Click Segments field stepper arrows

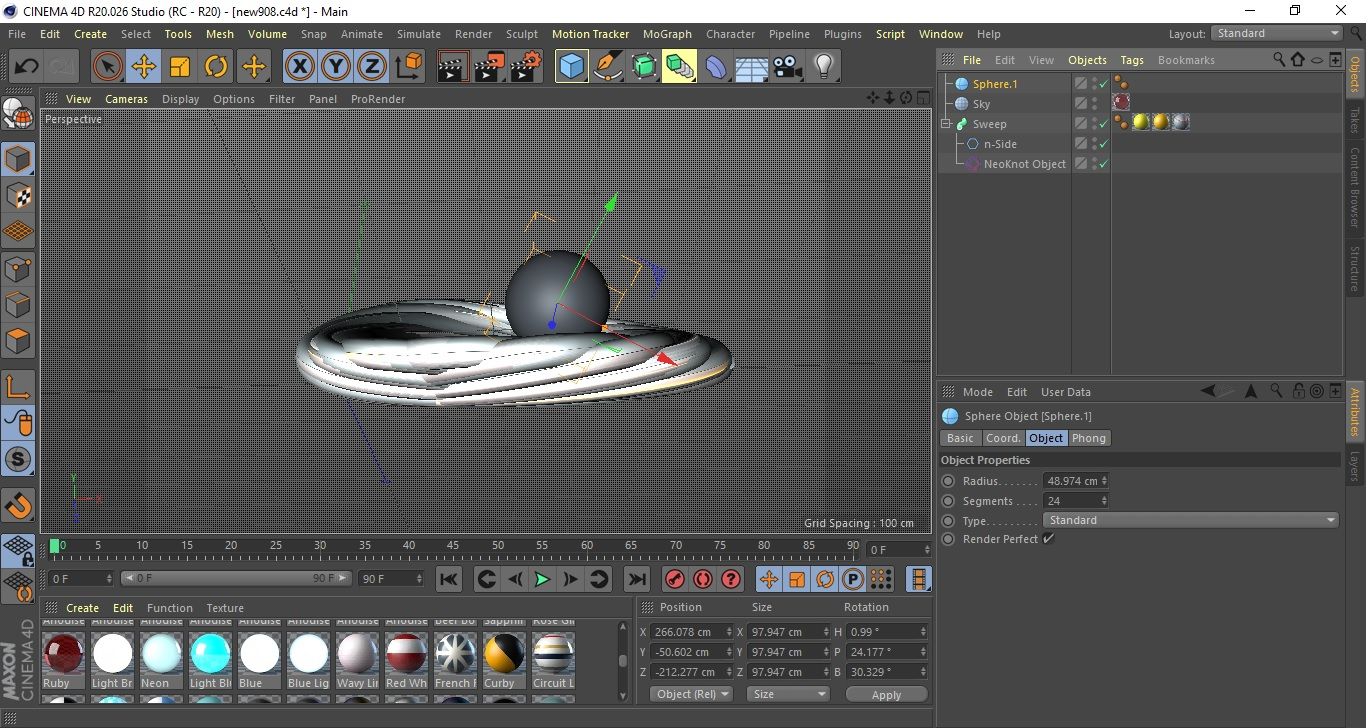1104,501
